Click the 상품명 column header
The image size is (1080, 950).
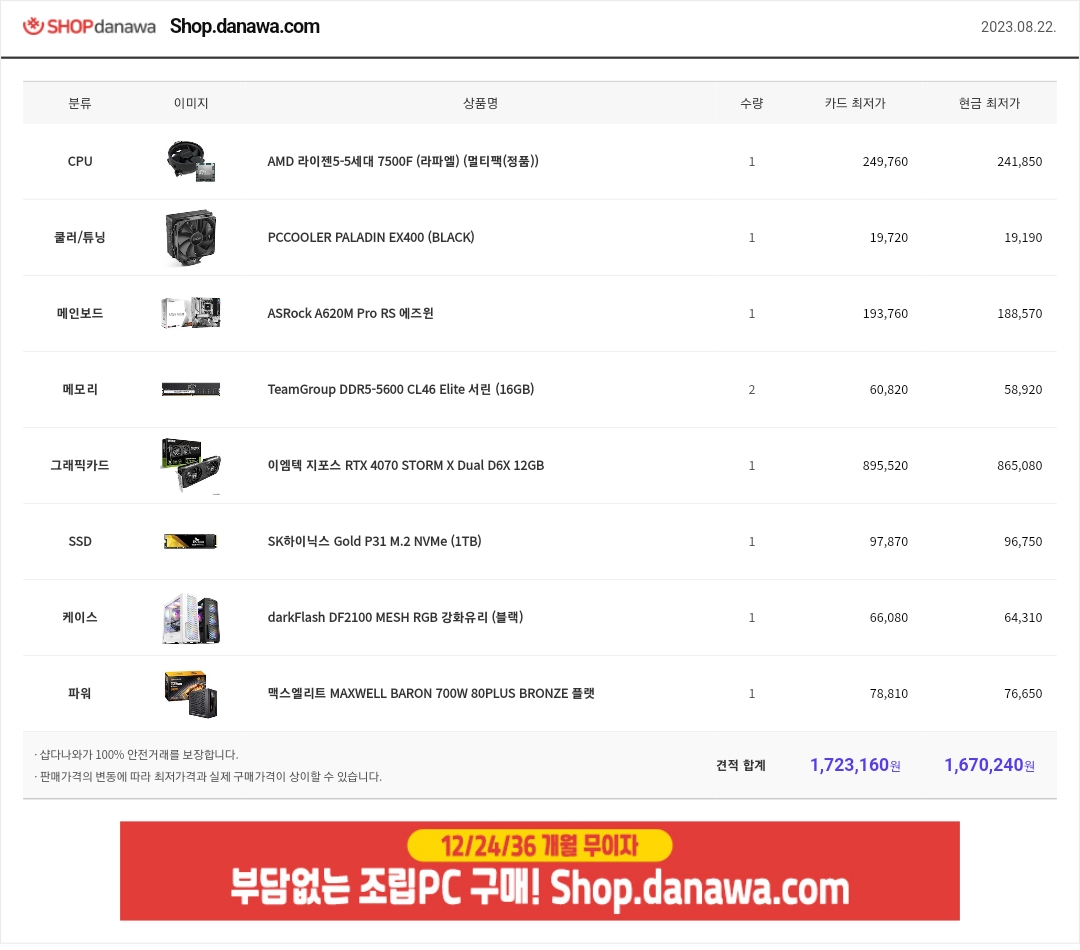pos(480,103)
